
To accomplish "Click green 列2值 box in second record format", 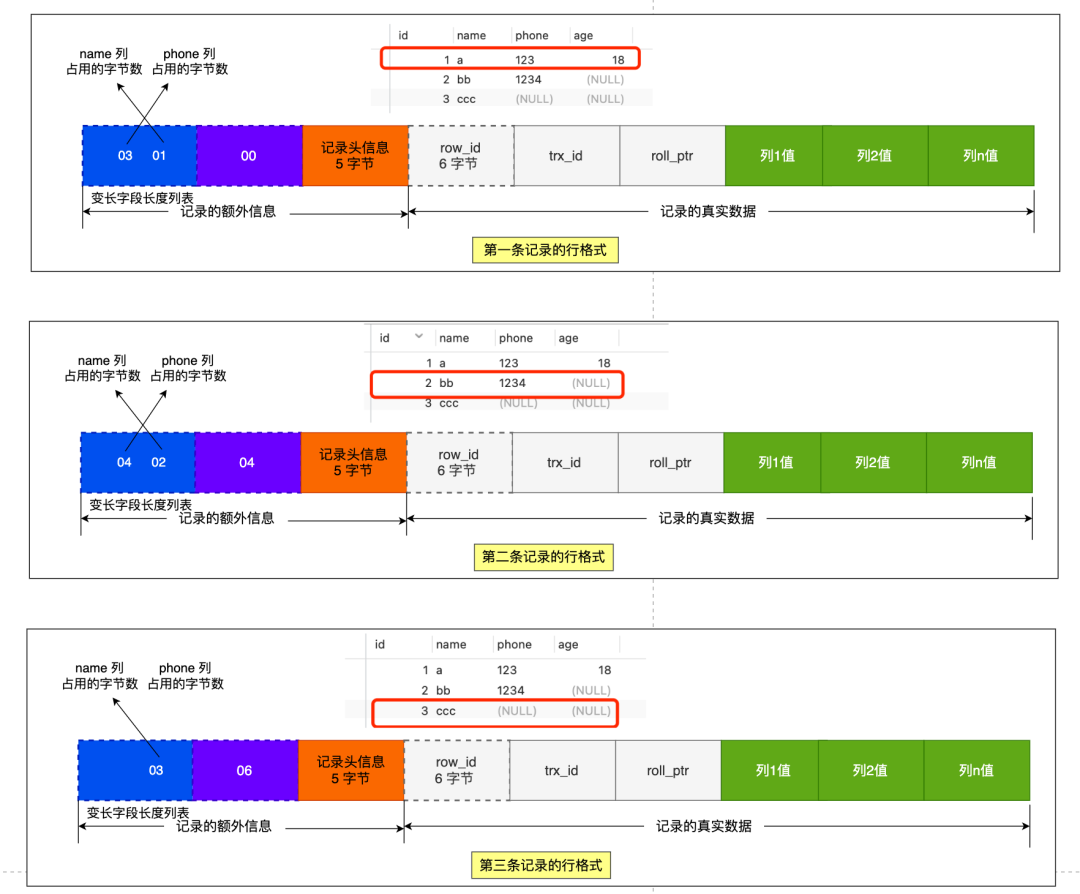I will pos(873,462).
